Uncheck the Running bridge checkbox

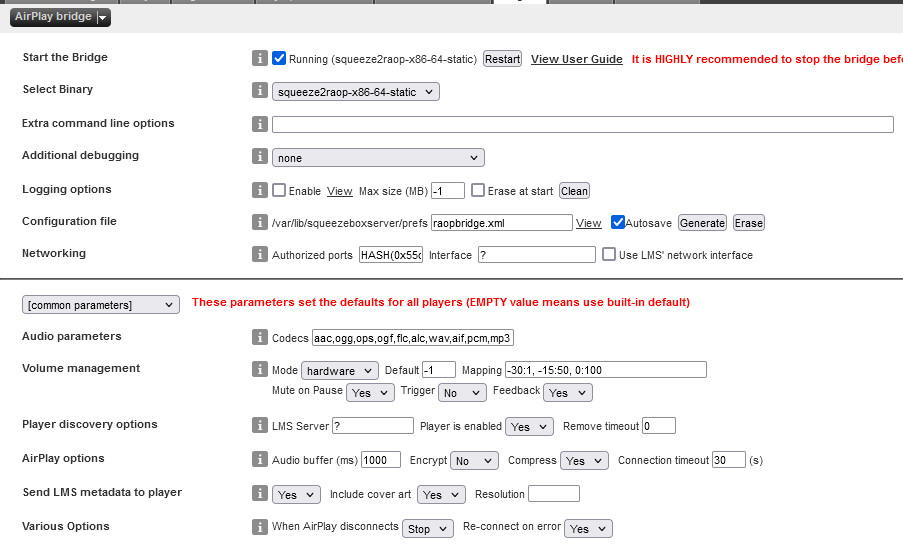(279, 58)
